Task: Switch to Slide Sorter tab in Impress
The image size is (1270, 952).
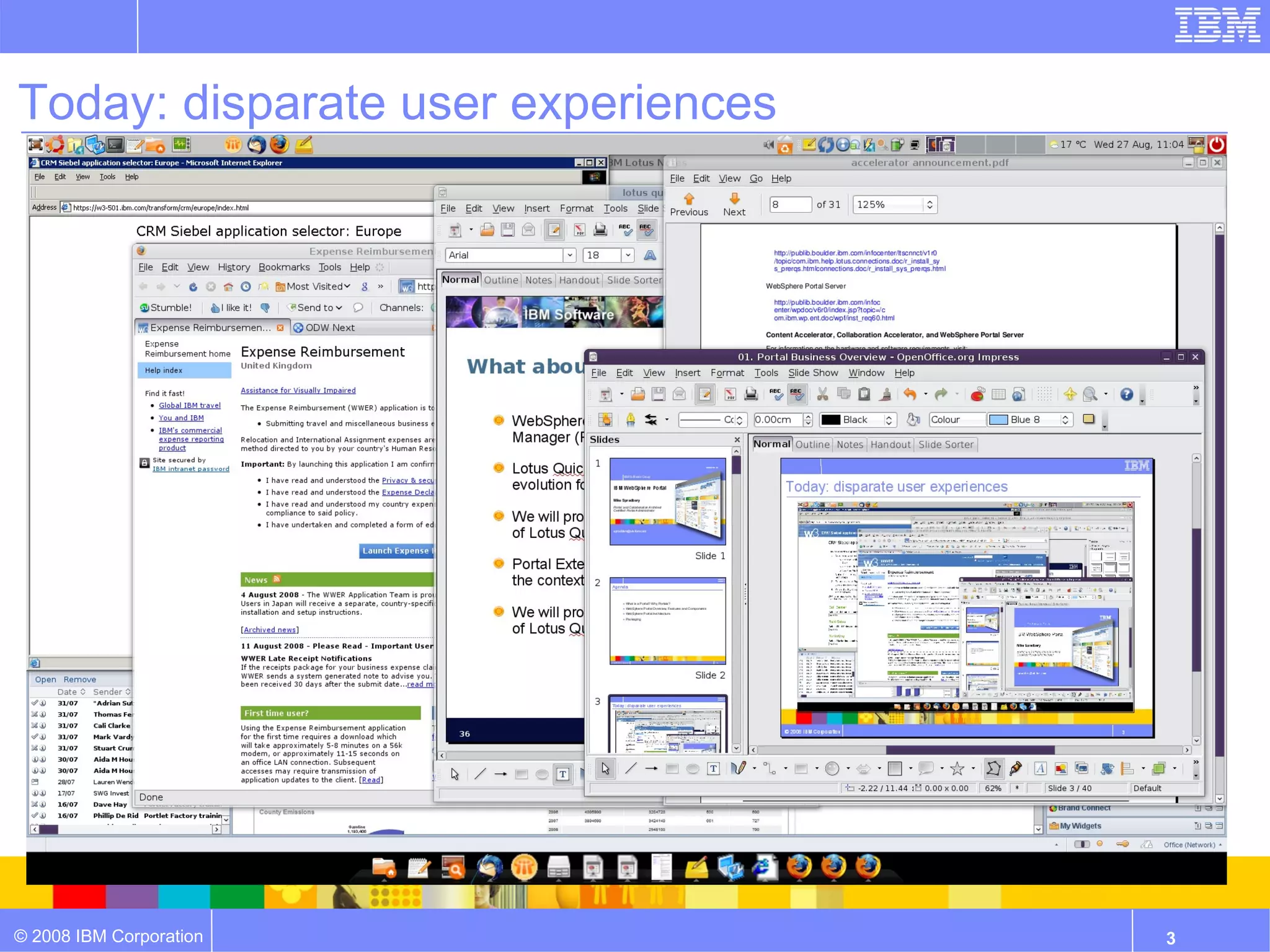Action: [946, 444]
